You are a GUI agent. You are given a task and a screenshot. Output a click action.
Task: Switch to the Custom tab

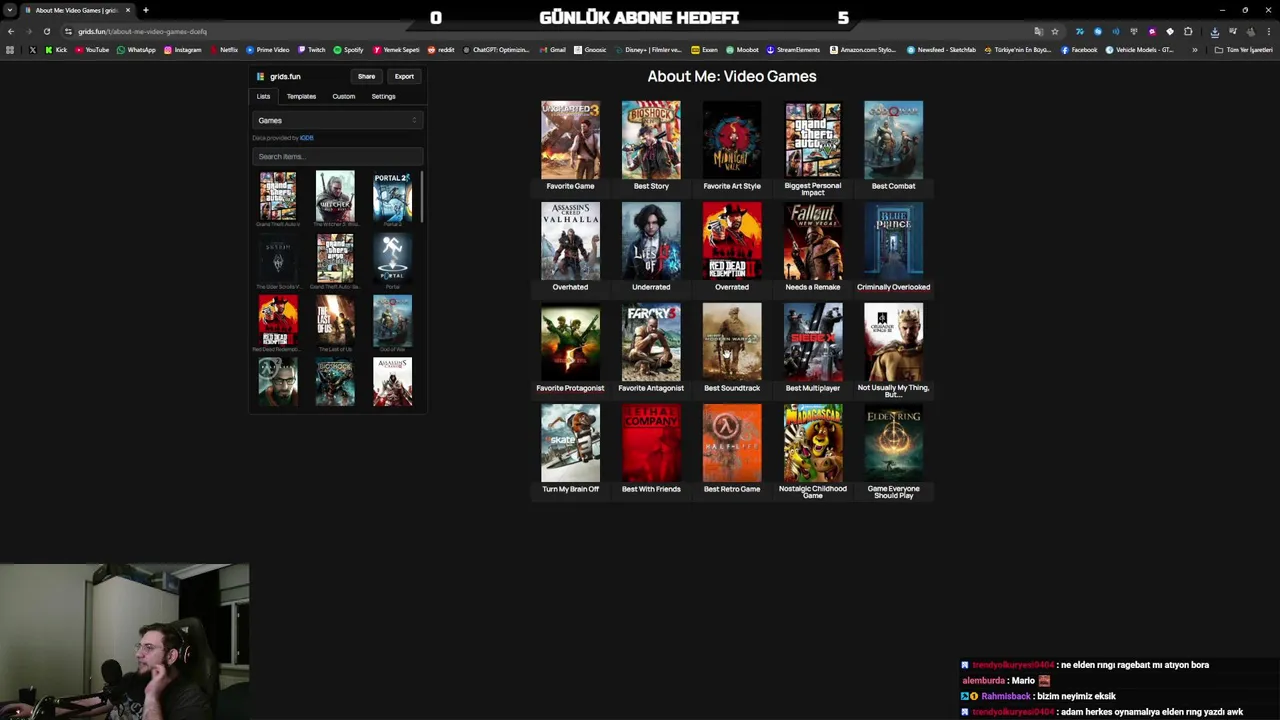(x=343, y=96)
